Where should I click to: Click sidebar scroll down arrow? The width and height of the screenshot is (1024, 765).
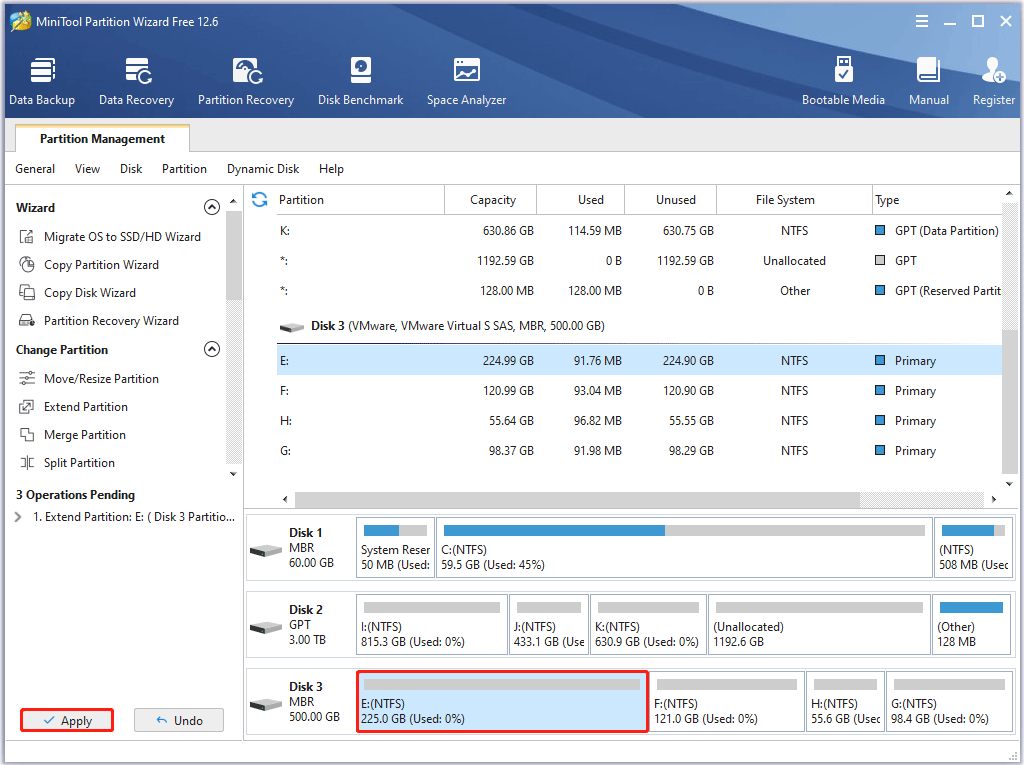tap(233, 474)
